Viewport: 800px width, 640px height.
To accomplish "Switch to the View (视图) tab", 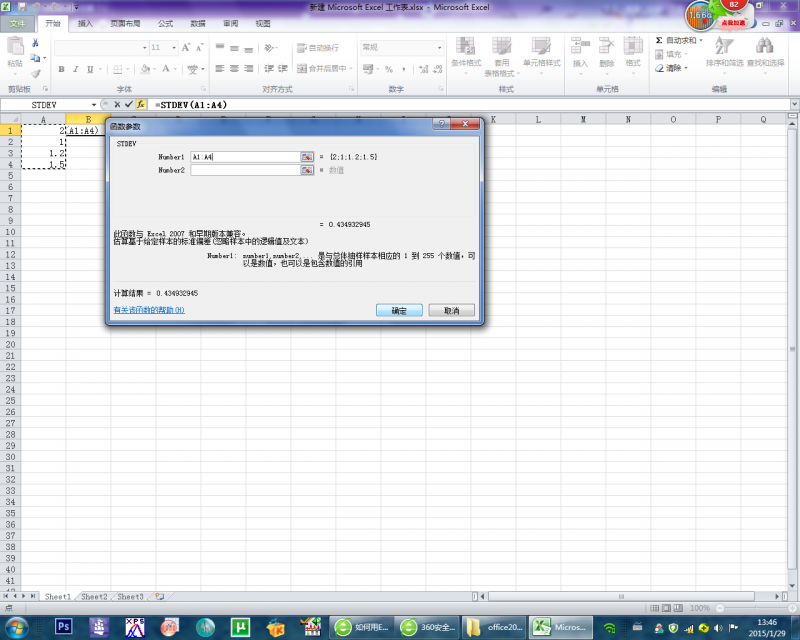I will coord(263,23).
